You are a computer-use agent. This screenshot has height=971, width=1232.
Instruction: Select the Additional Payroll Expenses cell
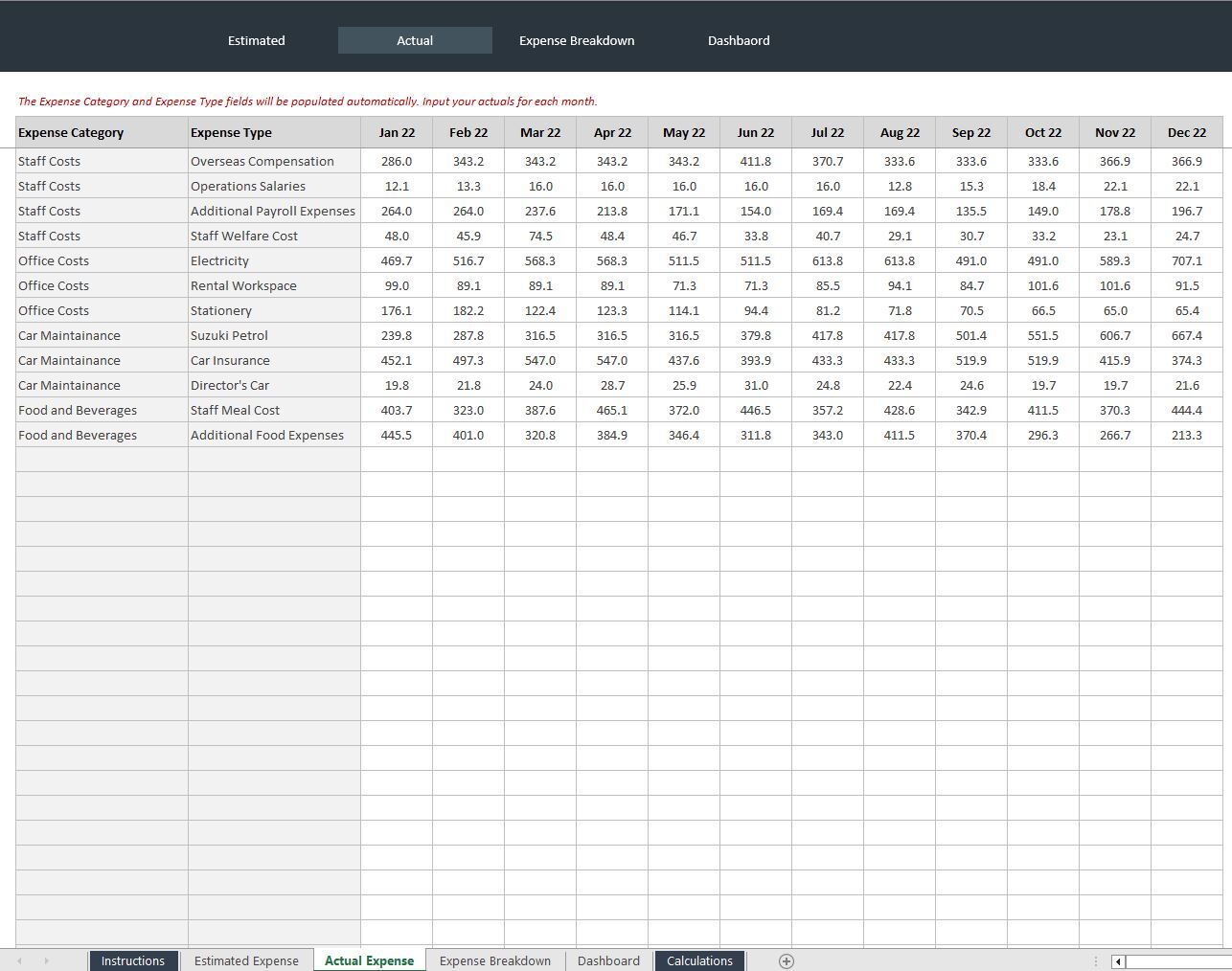click(x=274, y=211)
